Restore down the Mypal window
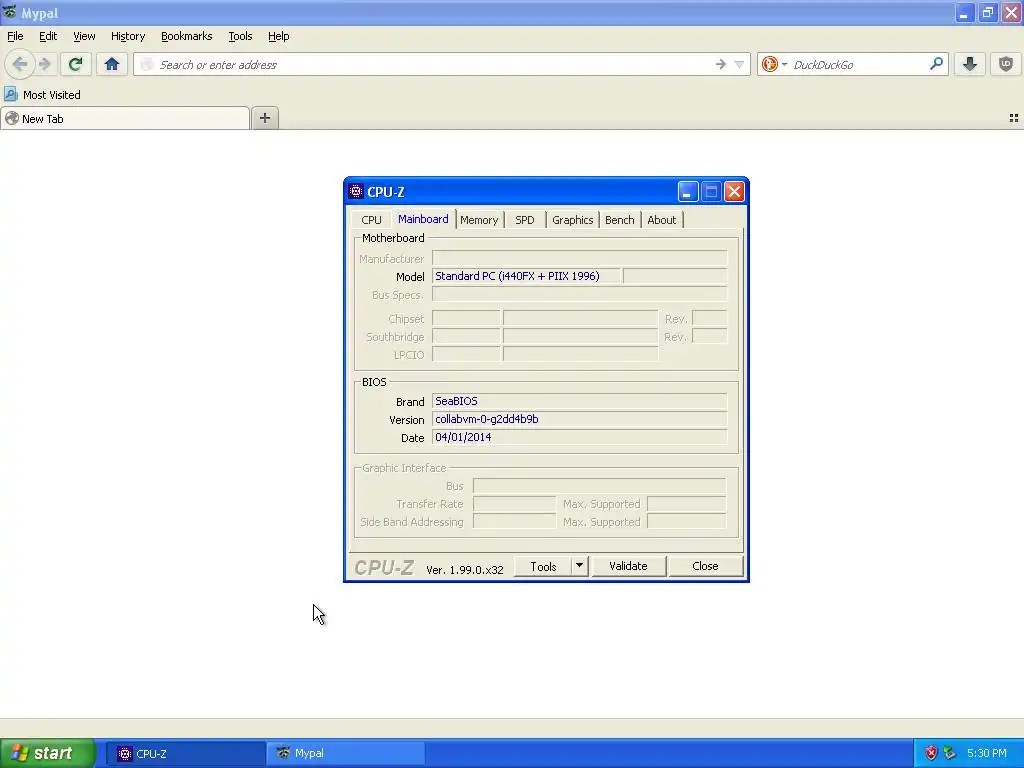 [988, 12]
